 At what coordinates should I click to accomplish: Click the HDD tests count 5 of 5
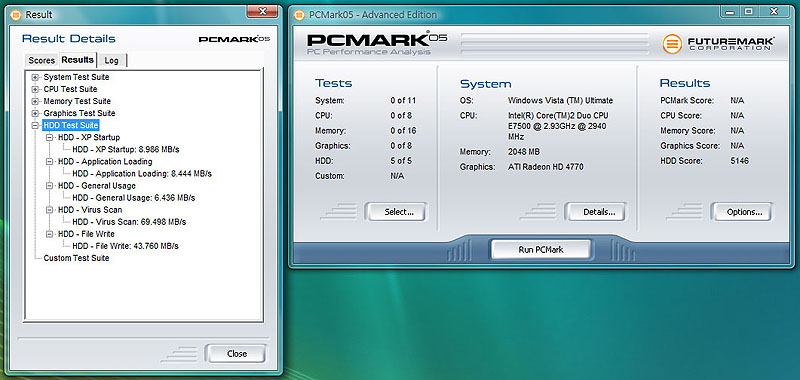pyautogui.click(x=401, y=161)
